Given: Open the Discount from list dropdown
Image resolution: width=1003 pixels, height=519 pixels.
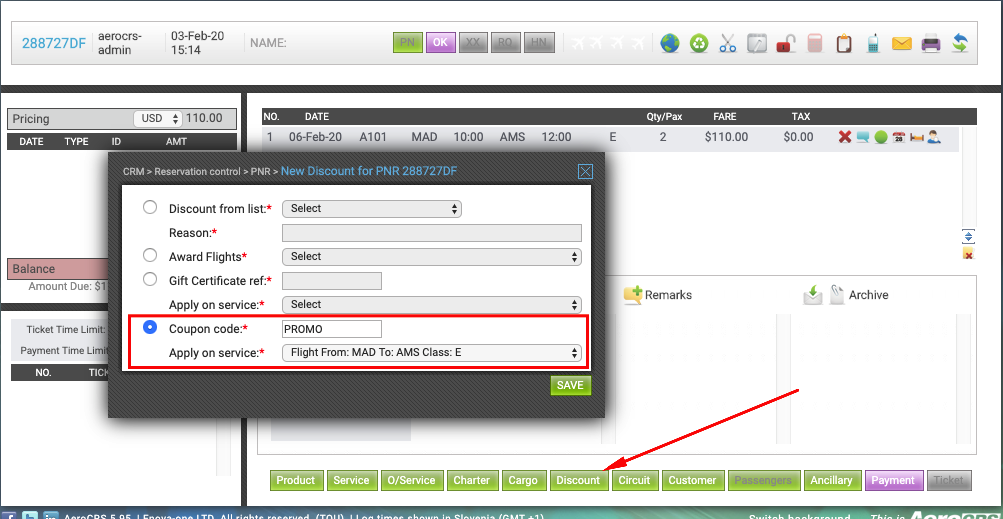Looking at the screenshot, I should coord(372,209).
